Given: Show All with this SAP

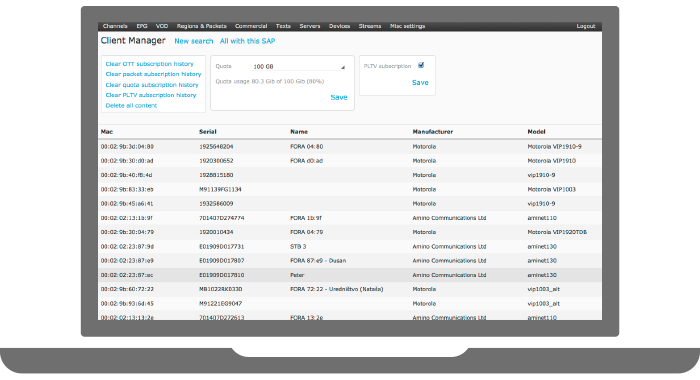Looking at the screenshot, I should (247, 41).
